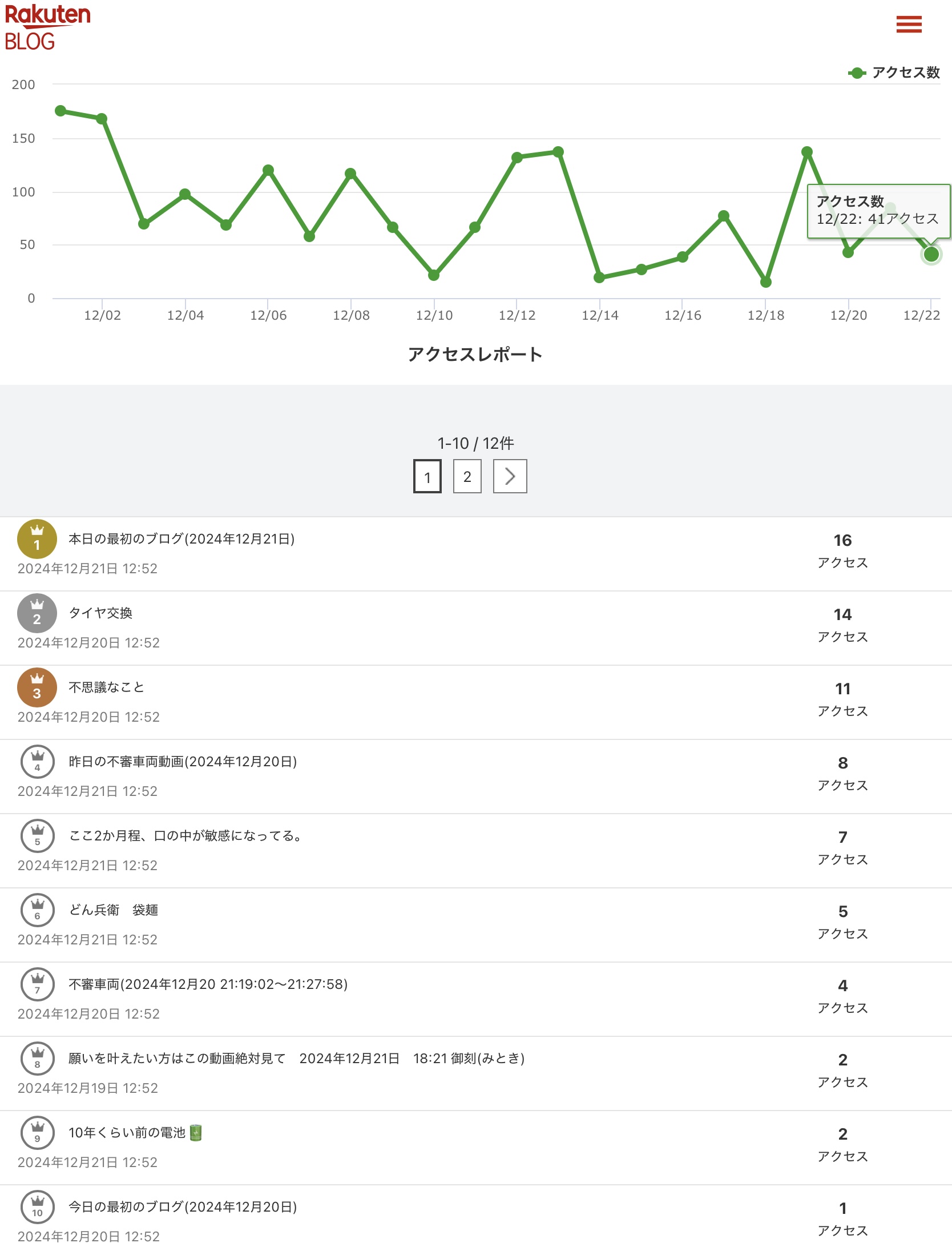Toggle the アクセス数 legend series
952x1255 pixels.
pyautogui.click(x=894, y=73)
